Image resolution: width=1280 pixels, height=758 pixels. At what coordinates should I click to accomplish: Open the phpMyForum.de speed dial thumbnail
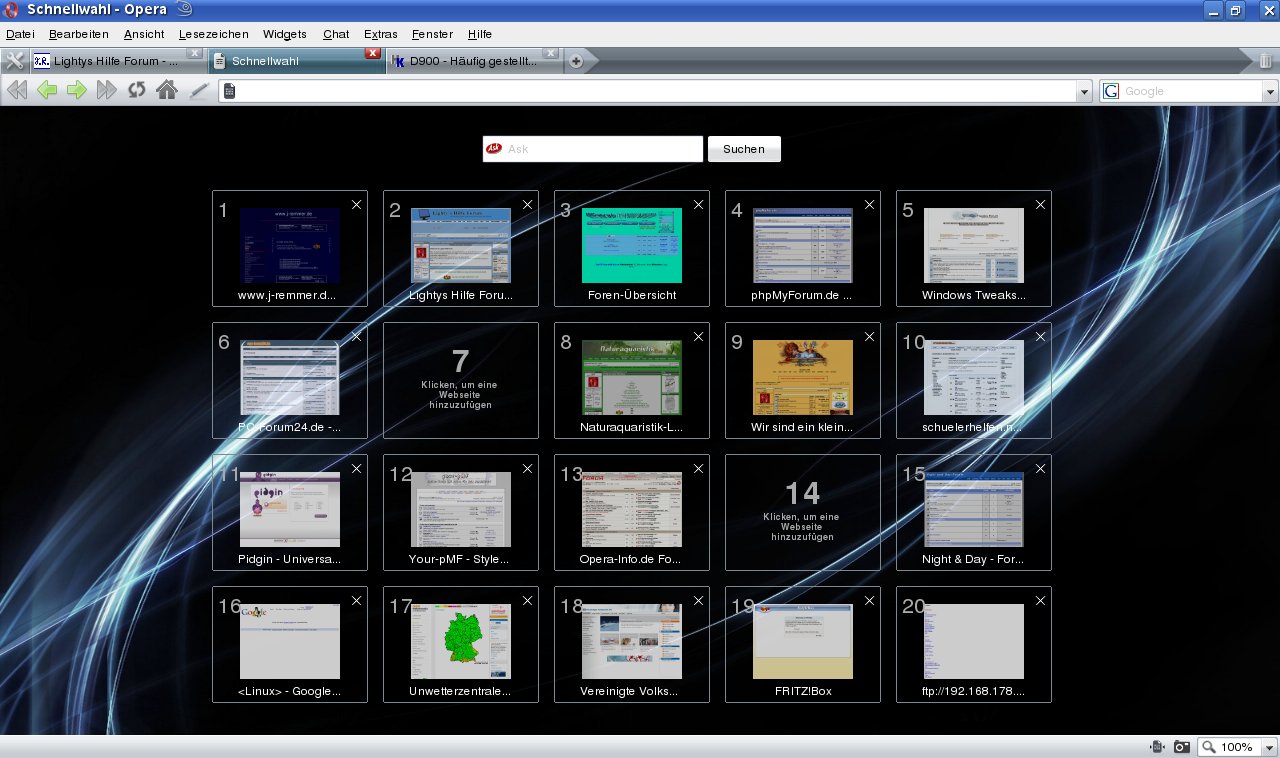click(x=803, y=246)
